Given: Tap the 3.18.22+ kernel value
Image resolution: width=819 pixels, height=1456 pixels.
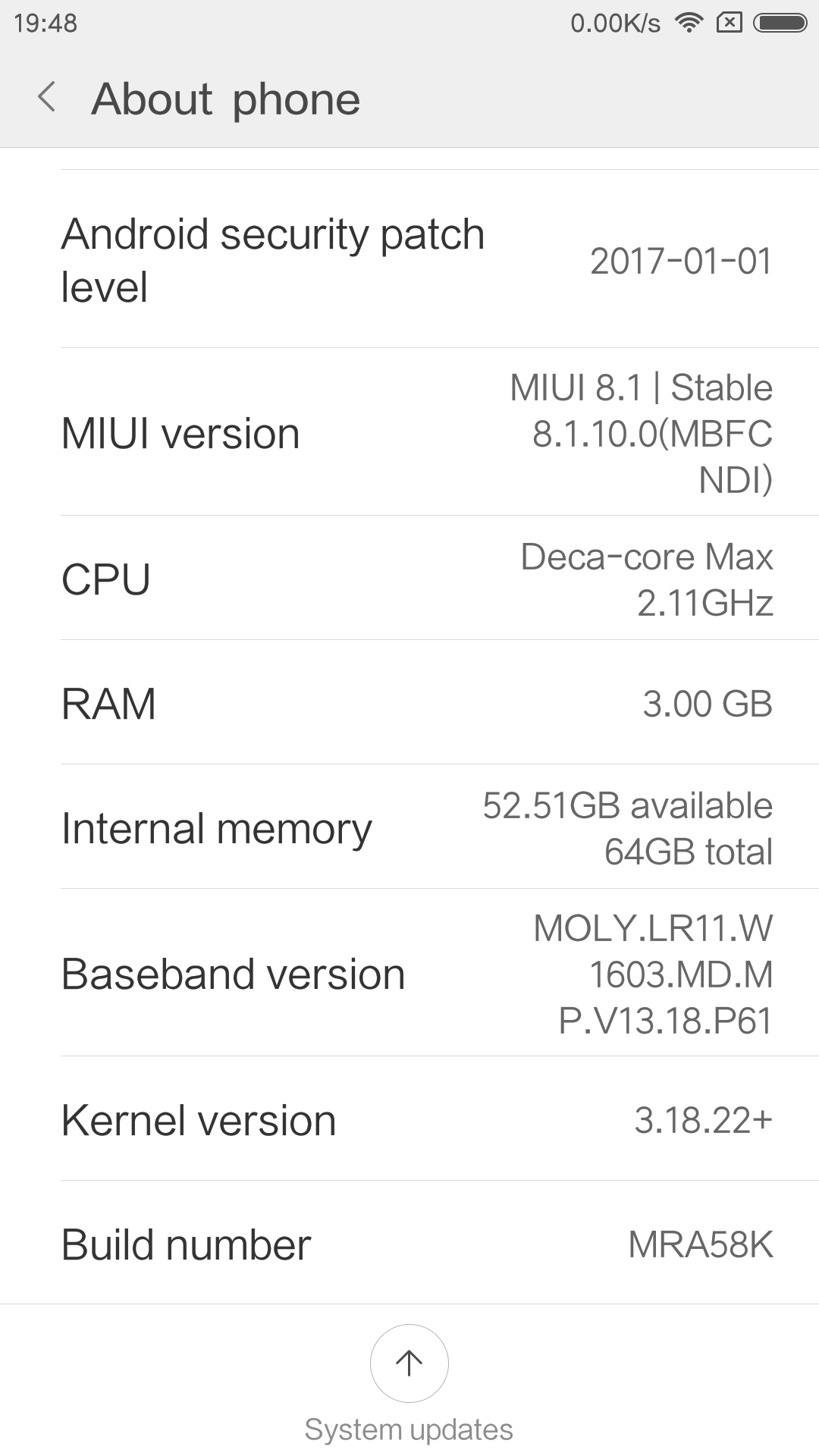Looking at the screenshot, I should (703, 1120).
